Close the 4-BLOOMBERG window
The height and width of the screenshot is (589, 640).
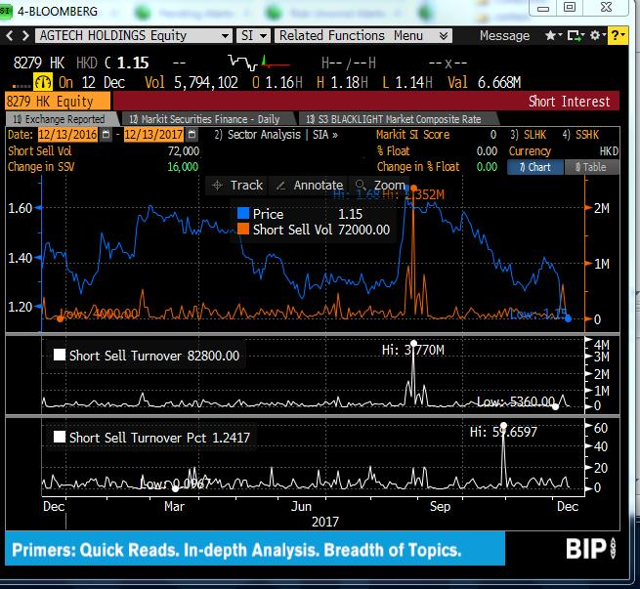607,7
